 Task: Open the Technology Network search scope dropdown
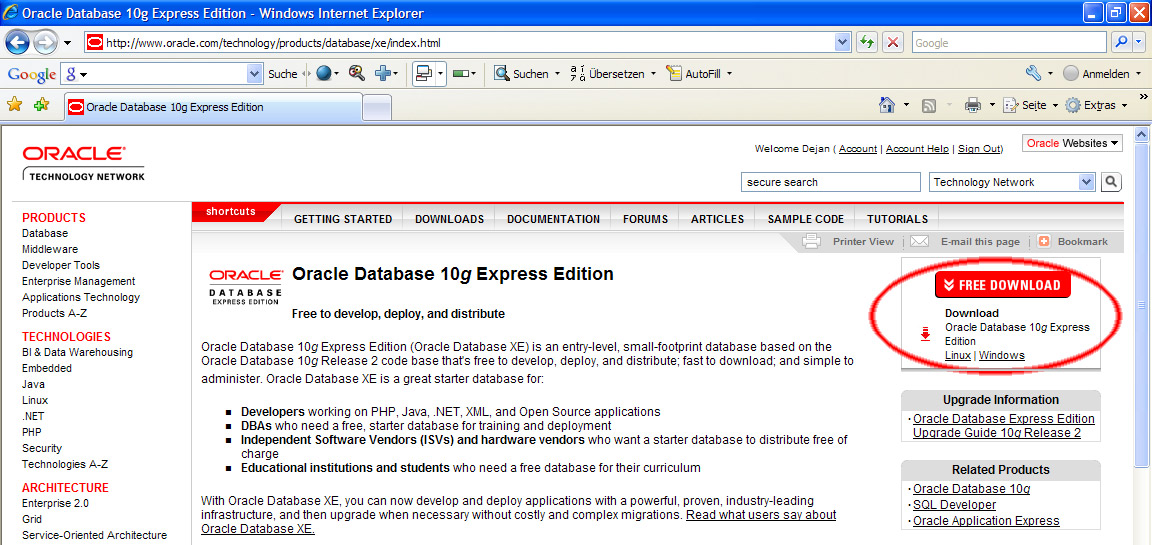point(1012,182)
